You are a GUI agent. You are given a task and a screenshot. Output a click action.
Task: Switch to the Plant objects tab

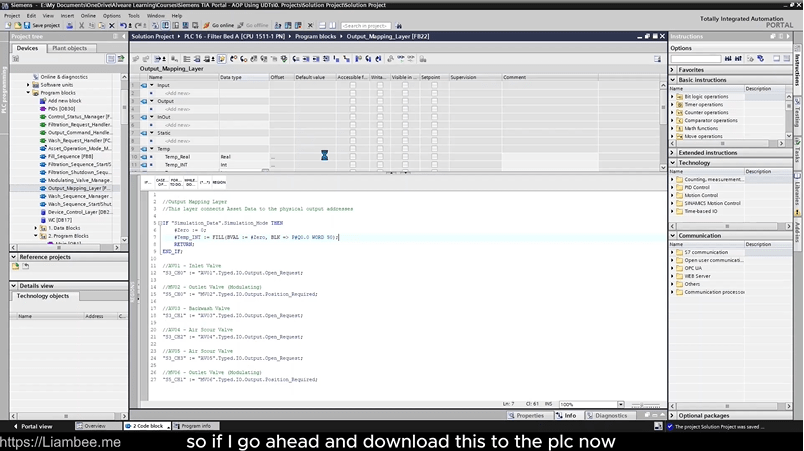(68, 48)
